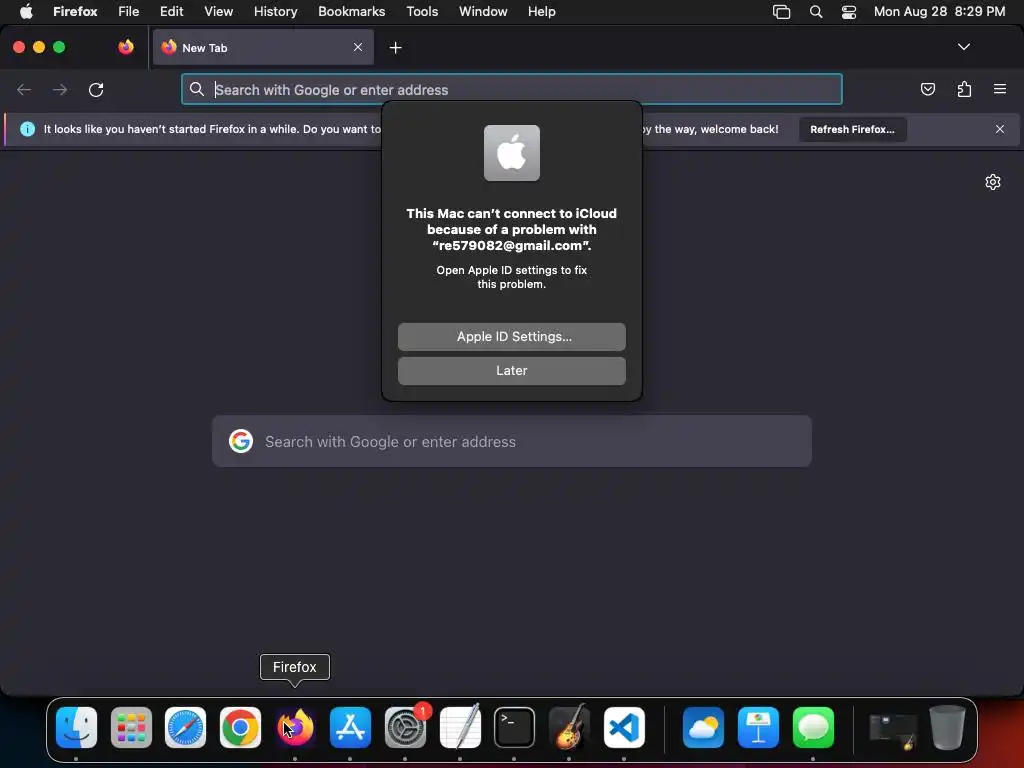Open the Extensions puzzle icon
1024x768 pixels.
(x=964, y=89)
